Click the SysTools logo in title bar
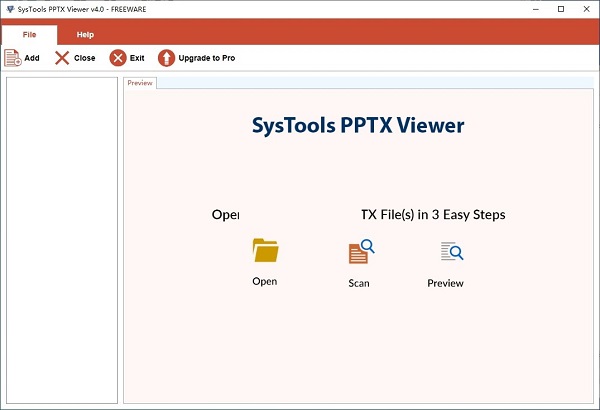 (10, 9)
